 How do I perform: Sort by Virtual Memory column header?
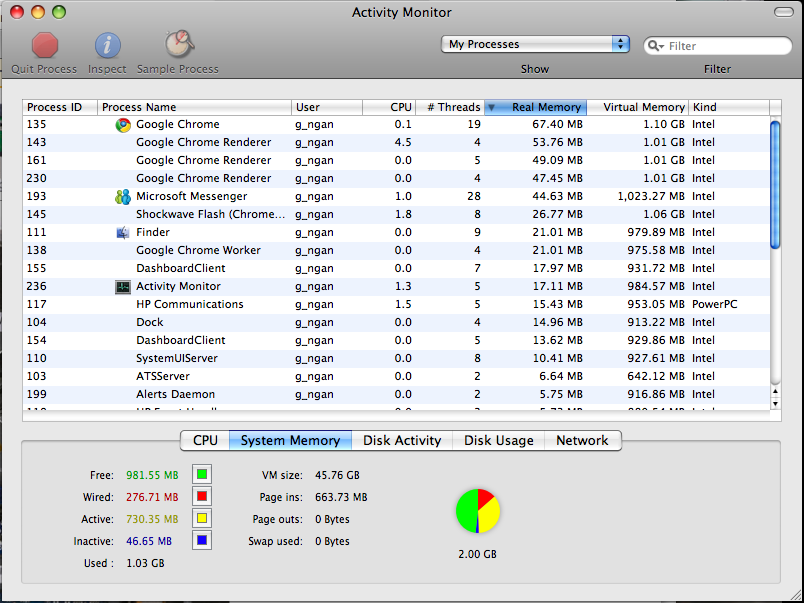(637, 107)
